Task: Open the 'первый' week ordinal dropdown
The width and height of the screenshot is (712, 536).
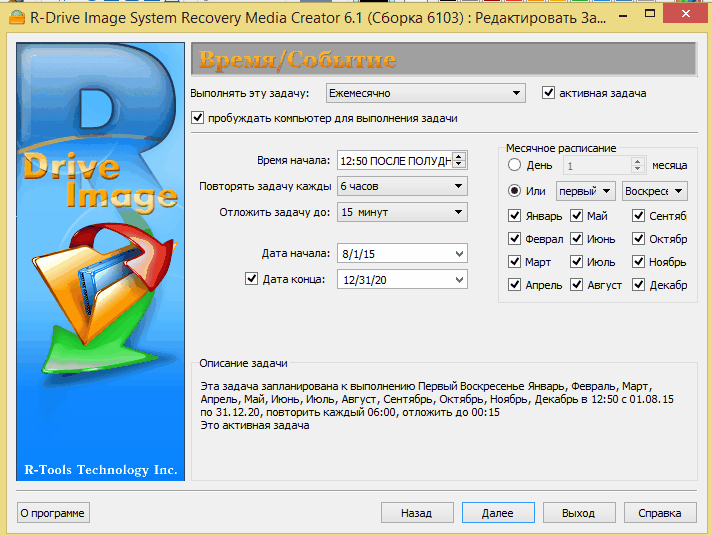Action: click(586, 191)
